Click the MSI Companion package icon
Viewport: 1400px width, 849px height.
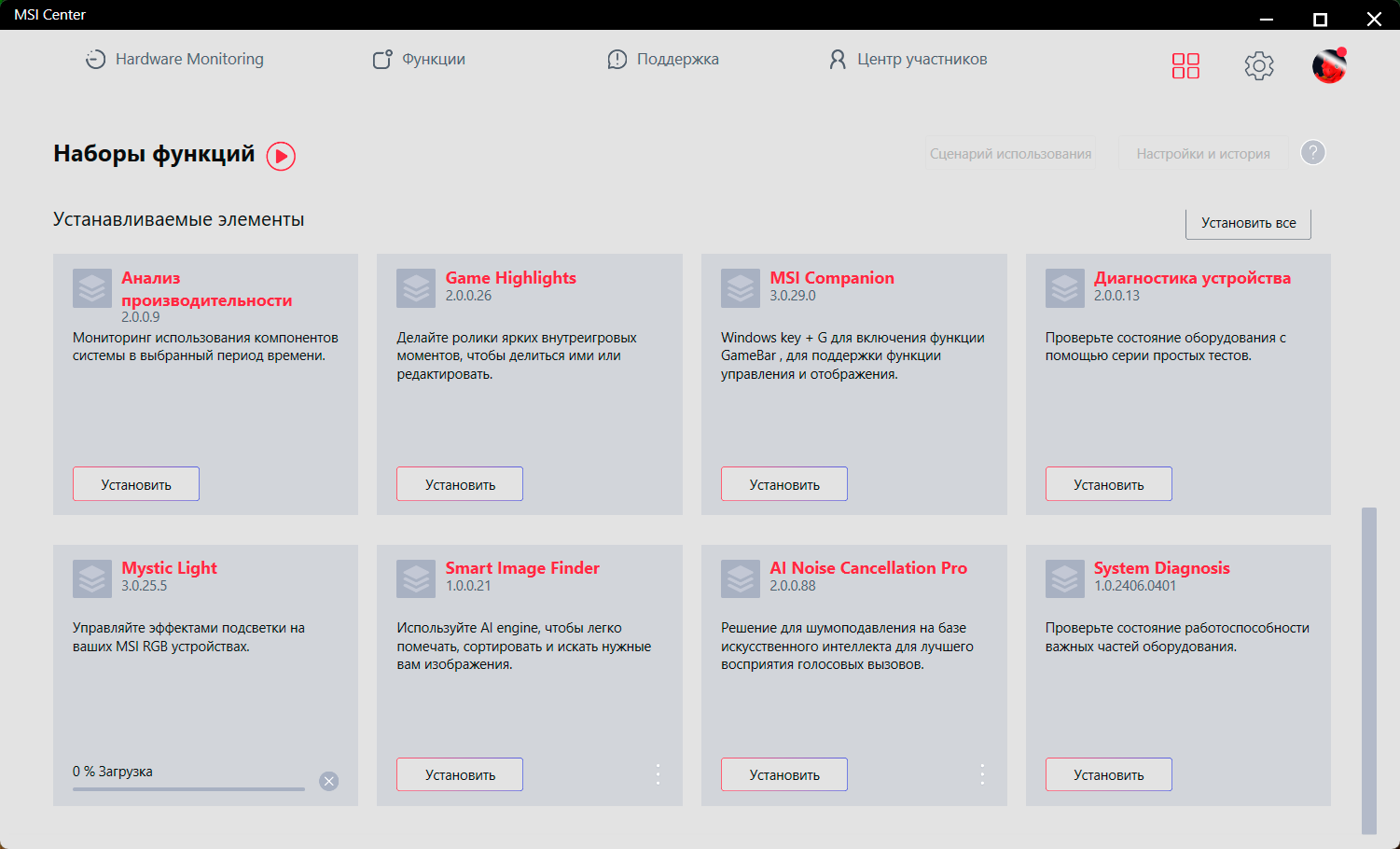tap(741, 288)
